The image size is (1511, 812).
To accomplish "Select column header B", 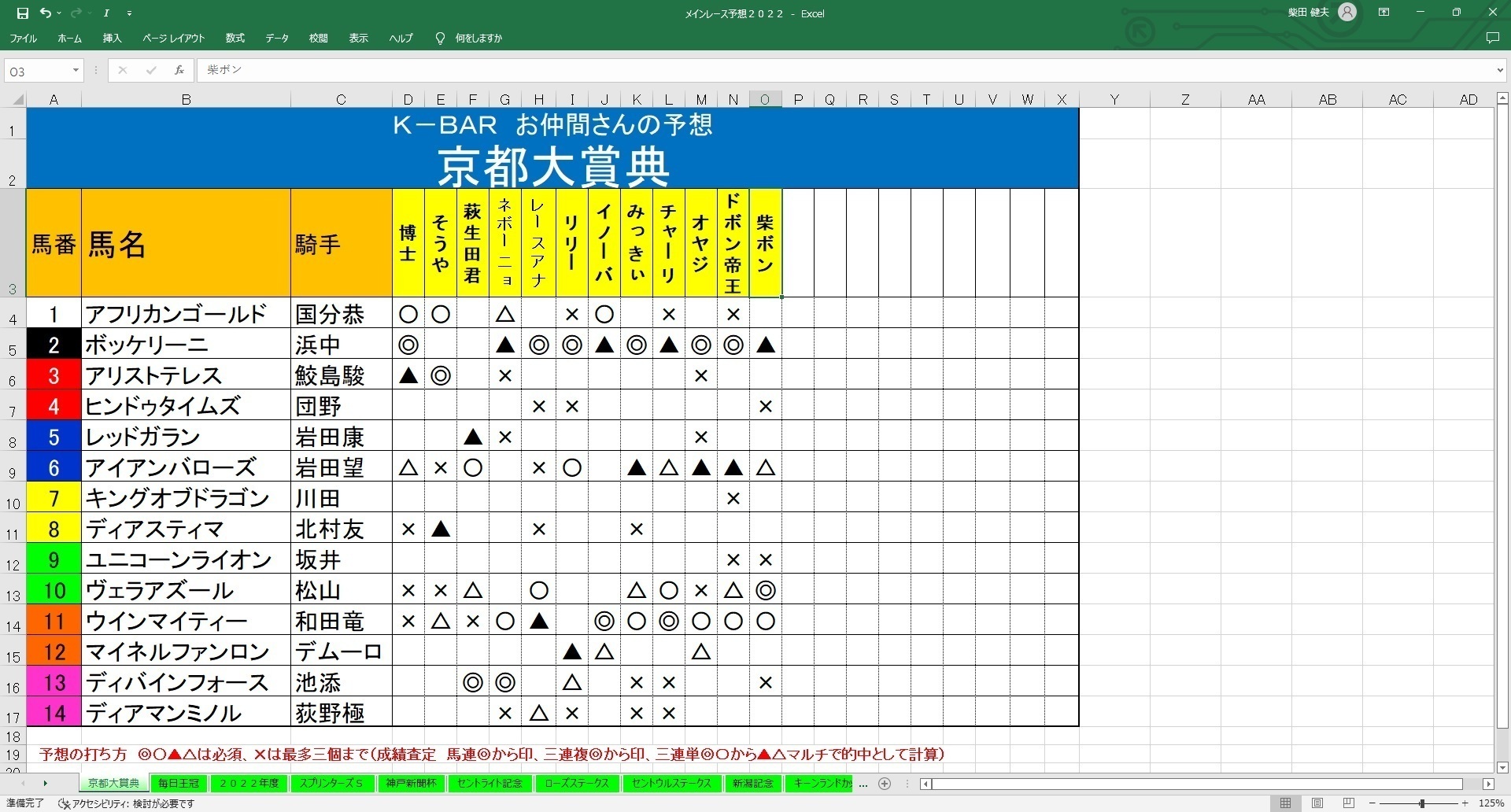I will tap(186, 100).
